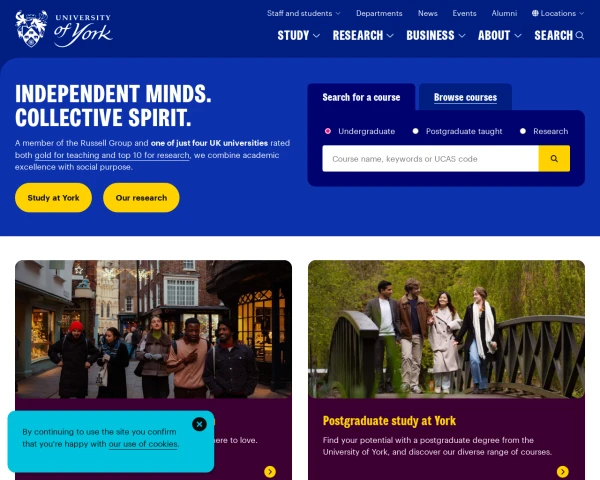600x480 pixels.
Task: Open the Staff and students dropdown
Action: pos(303,13)
